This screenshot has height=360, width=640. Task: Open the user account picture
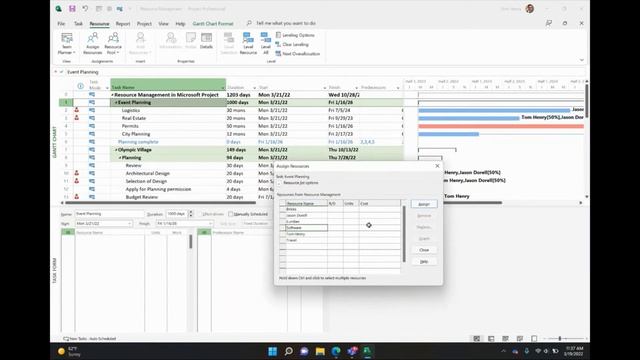point(530,9)
